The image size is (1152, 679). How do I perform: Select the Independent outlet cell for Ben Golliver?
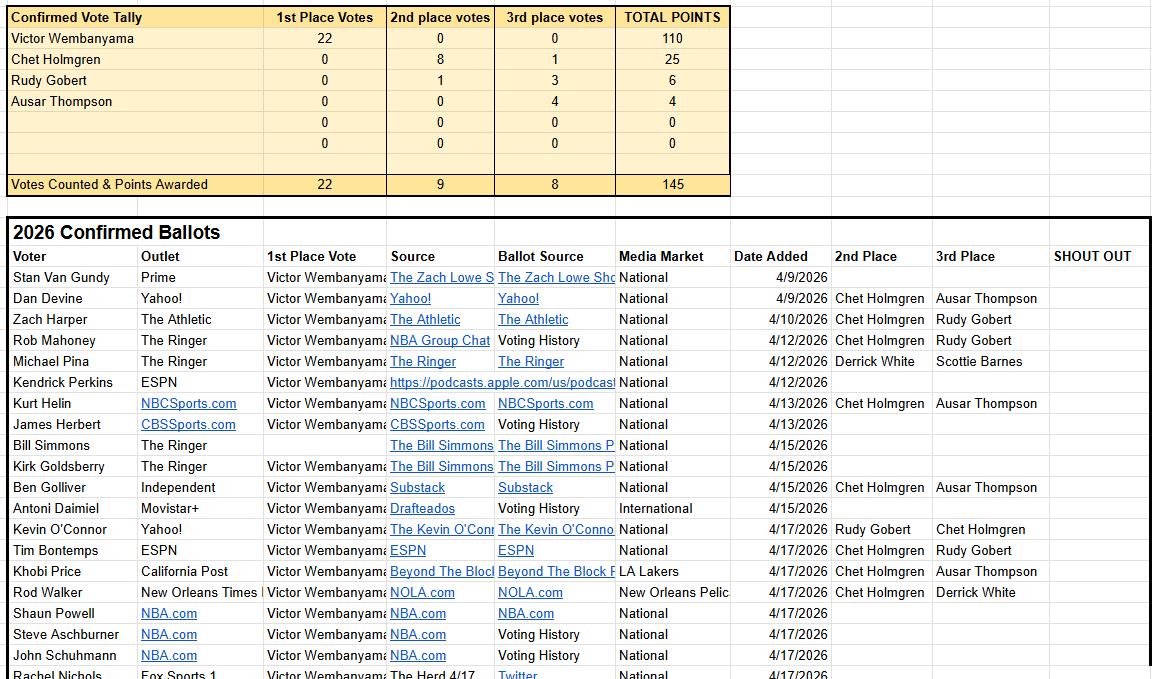click(x=201, y=487)
